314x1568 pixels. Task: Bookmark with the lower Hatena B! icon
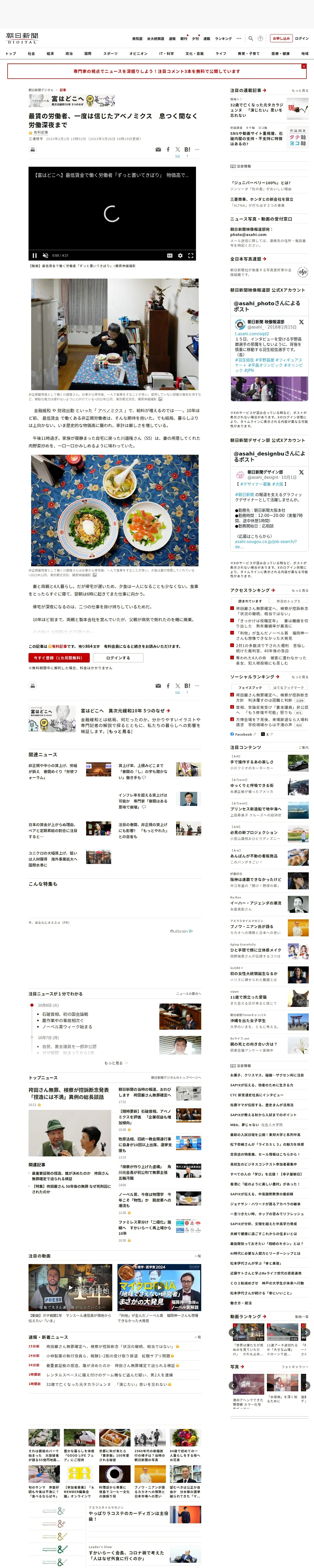pyautogui.click(x=187, y=685)
